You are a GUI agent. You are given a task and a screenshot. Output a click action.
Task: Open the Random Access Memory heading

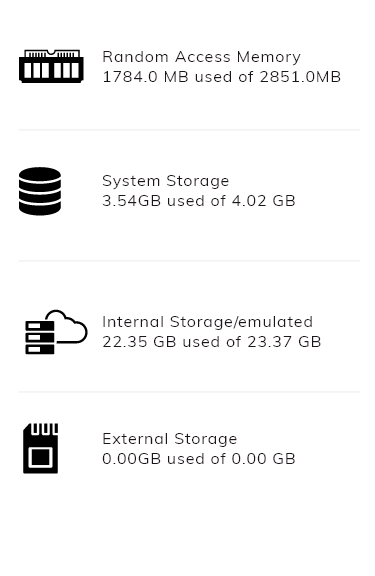coord(201,57)
